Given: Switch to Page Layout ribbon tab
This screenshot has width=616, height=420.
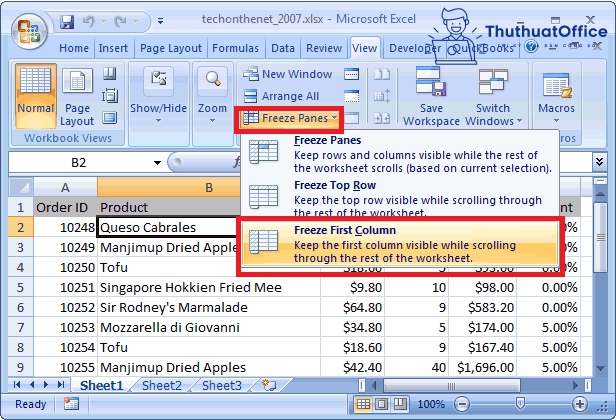Looking at the screenshot, I should pyautogui.click(x=170, y=48).
